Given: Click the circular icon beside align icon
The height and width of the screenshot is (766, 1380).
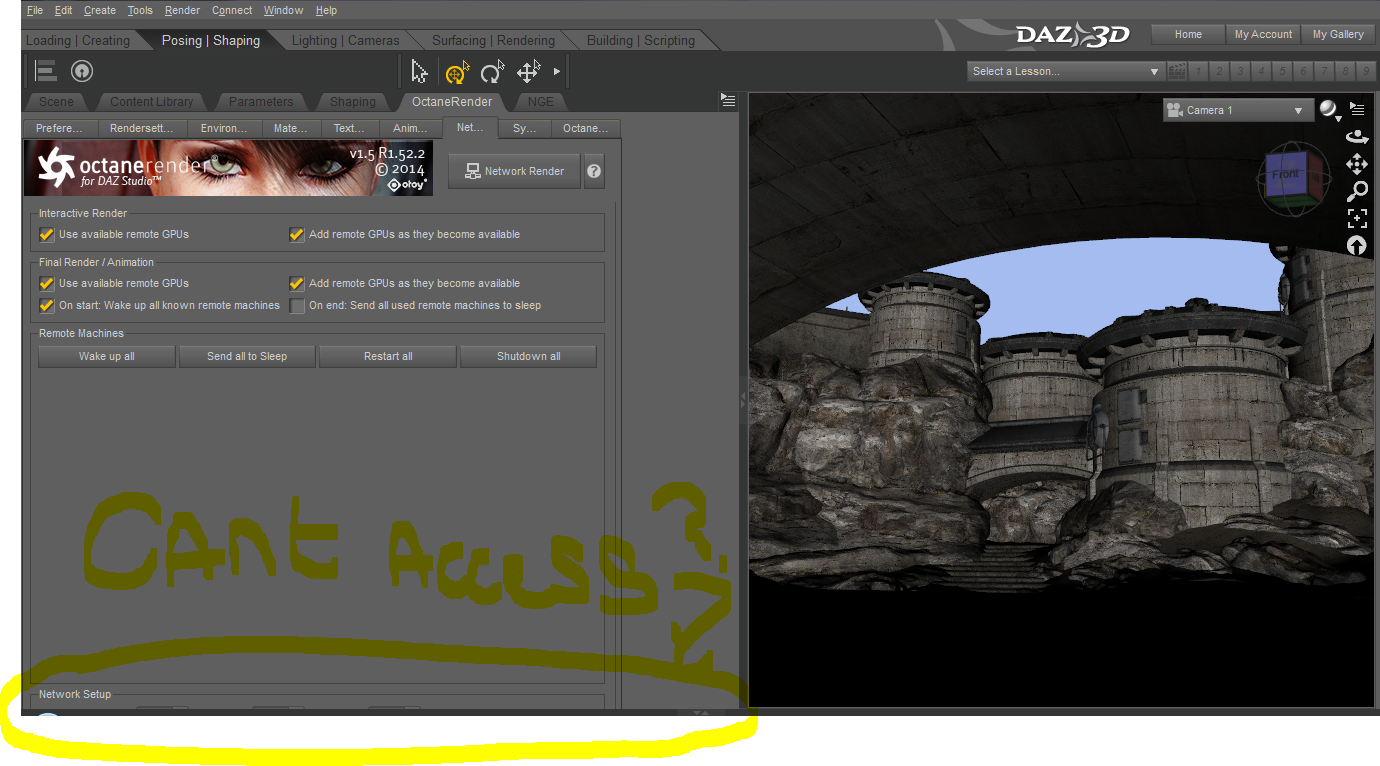Looking at the screenshot, I should point(82,71).
